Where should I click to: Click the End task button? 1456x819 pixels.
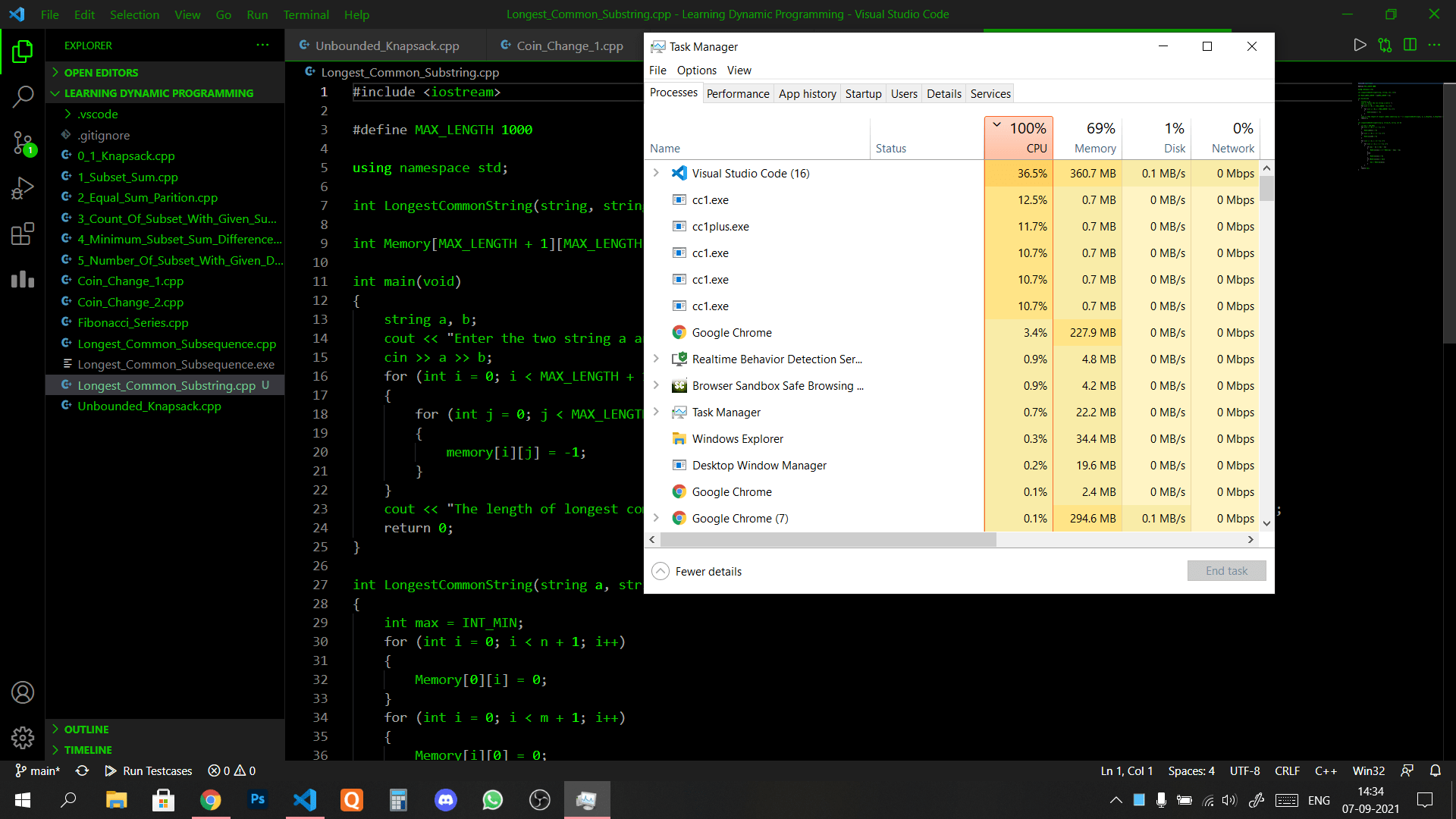click(1226, 570)
